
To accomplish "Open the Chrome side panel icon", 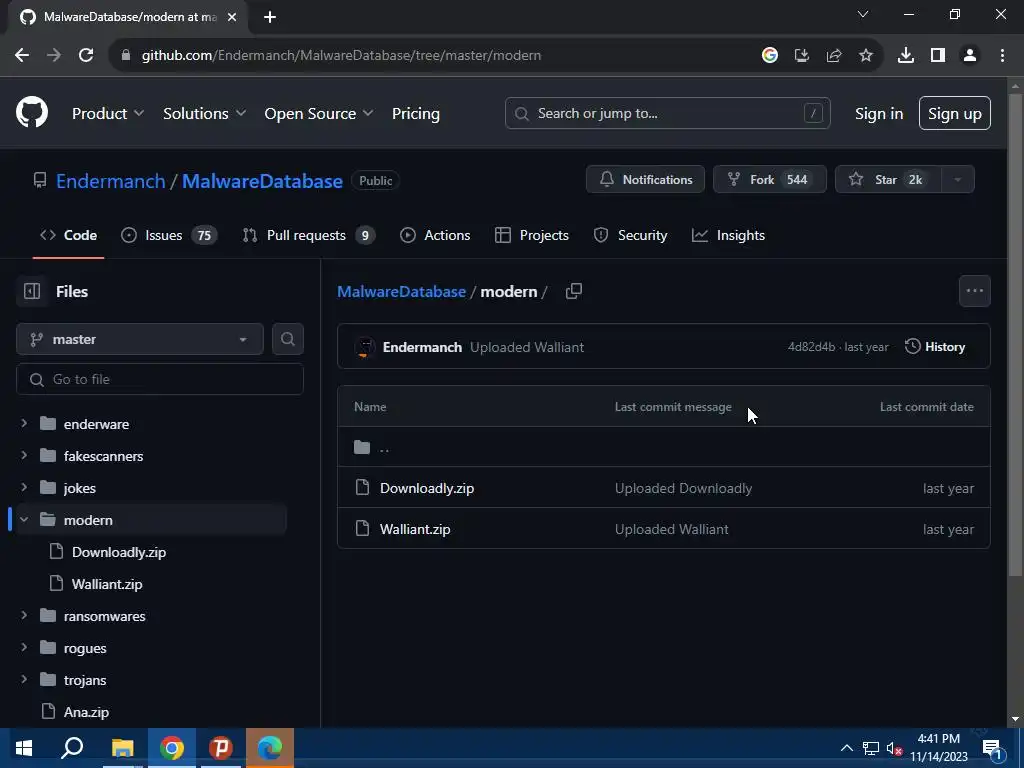I will point(938,56).
